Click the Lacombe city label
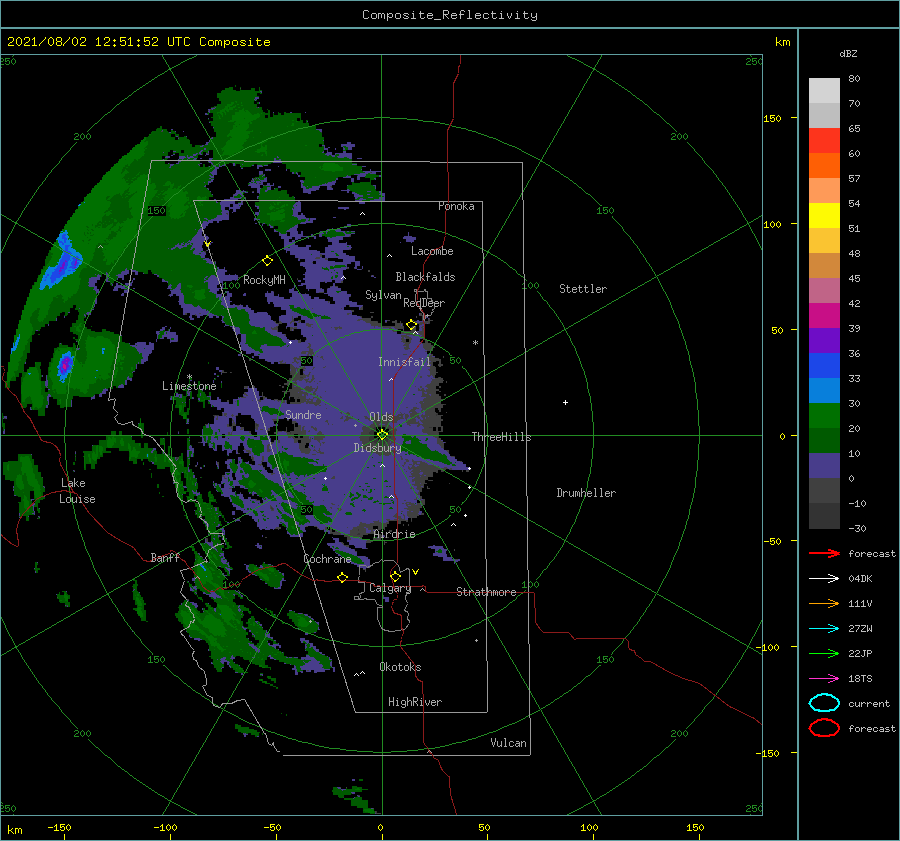 click(432, 251)
